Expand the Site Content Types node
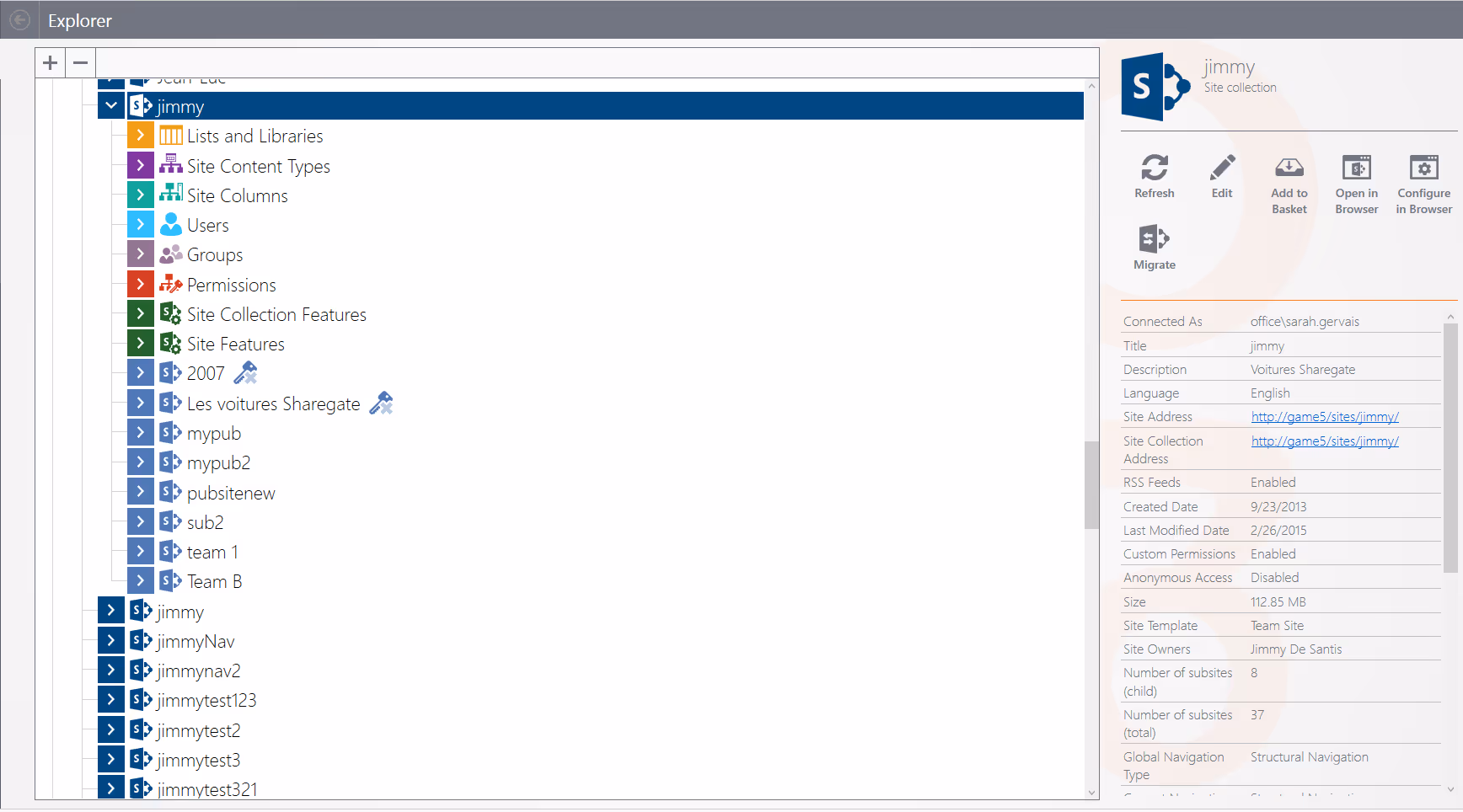 coord(141,165)
